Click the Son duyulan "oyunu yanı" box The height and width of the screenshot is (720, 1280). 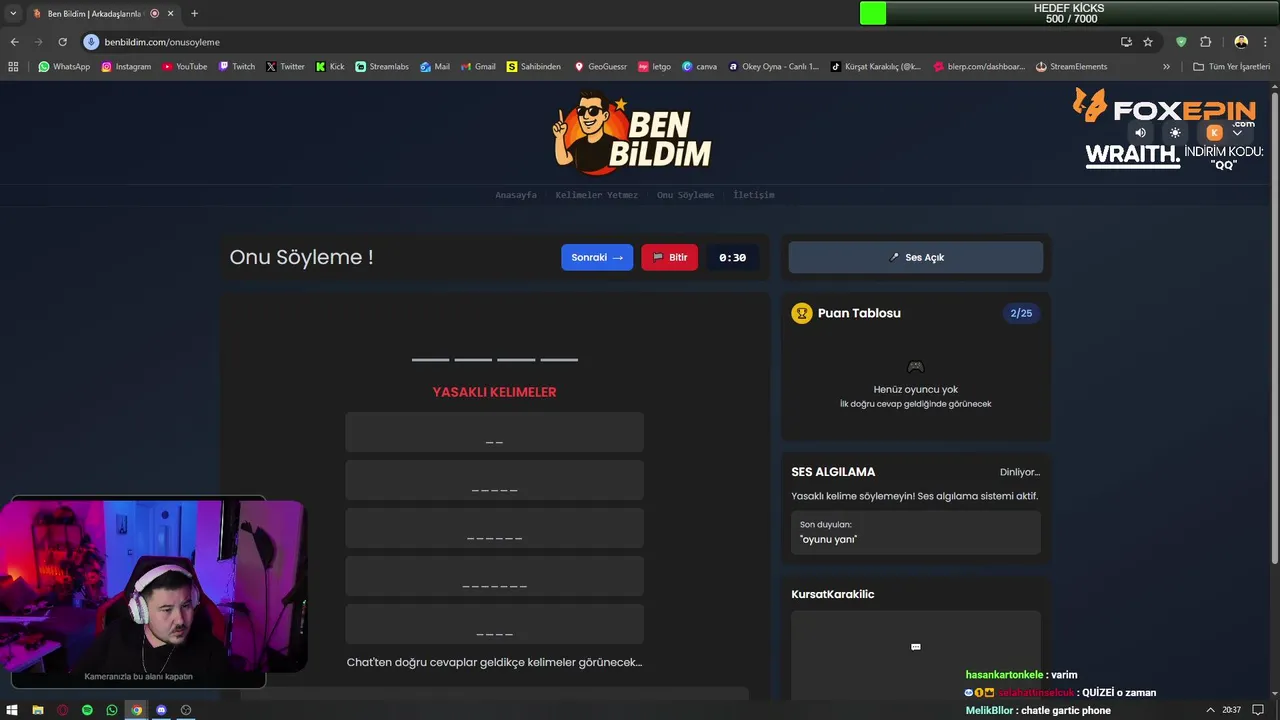916,532
